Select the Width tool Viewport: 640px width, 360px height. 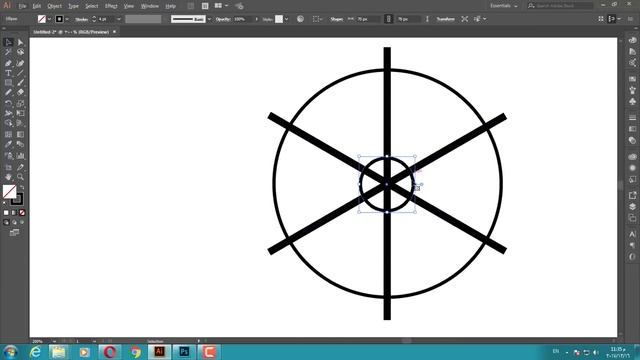pos(8,113)
